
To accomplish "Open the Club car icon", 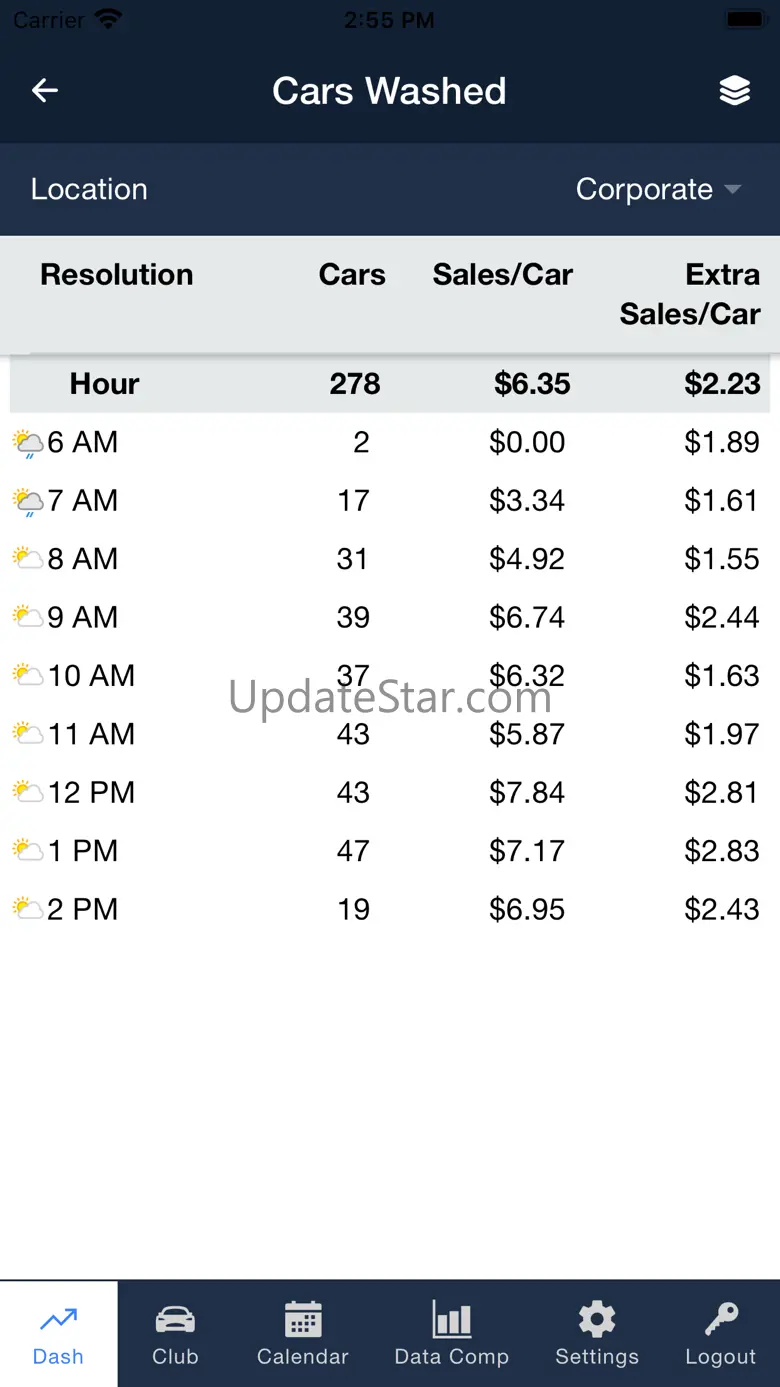I will coord(175,1320).
